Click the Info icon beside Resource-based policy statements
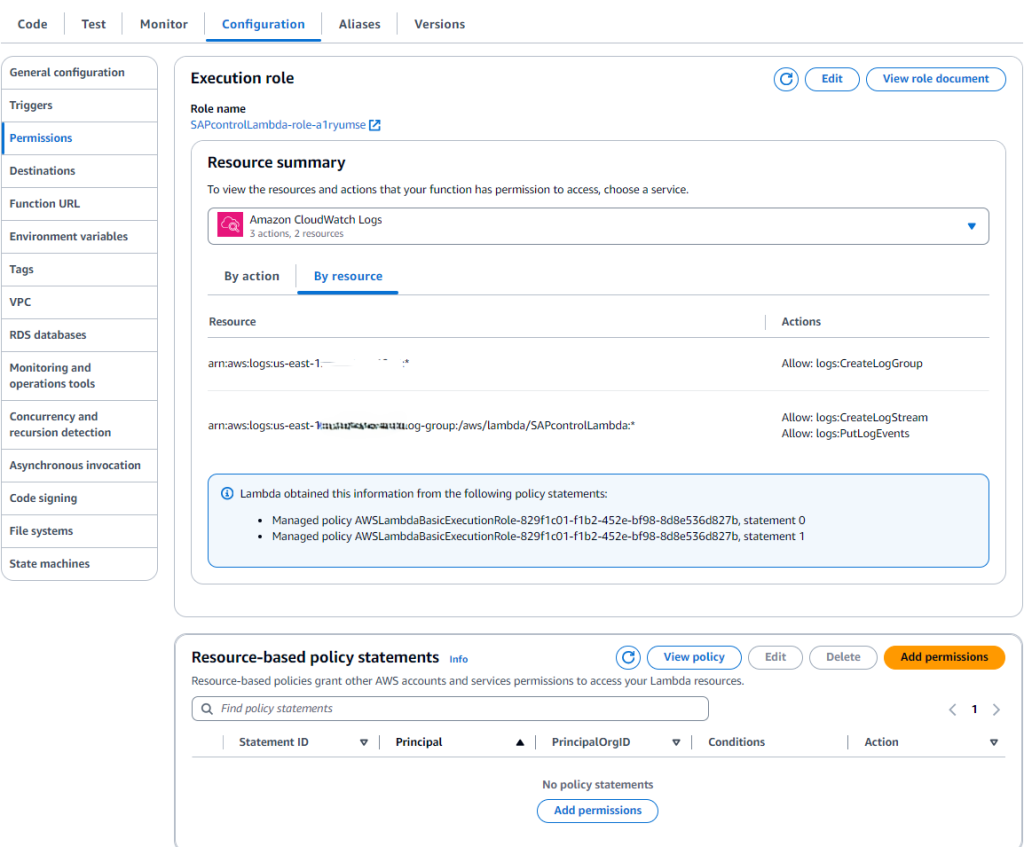This screenshot has width=1024, height=847. coord(458,659)
